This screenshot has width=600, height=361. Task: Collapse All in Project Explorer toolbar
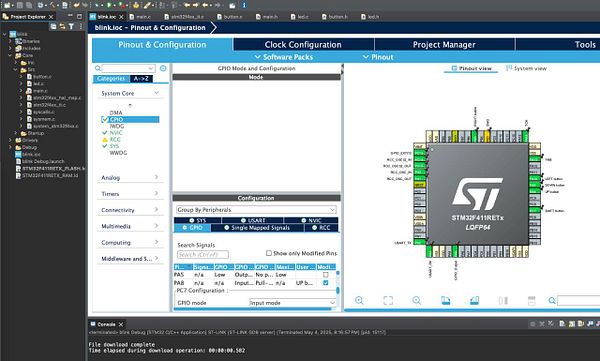click(x=53, y=26)
